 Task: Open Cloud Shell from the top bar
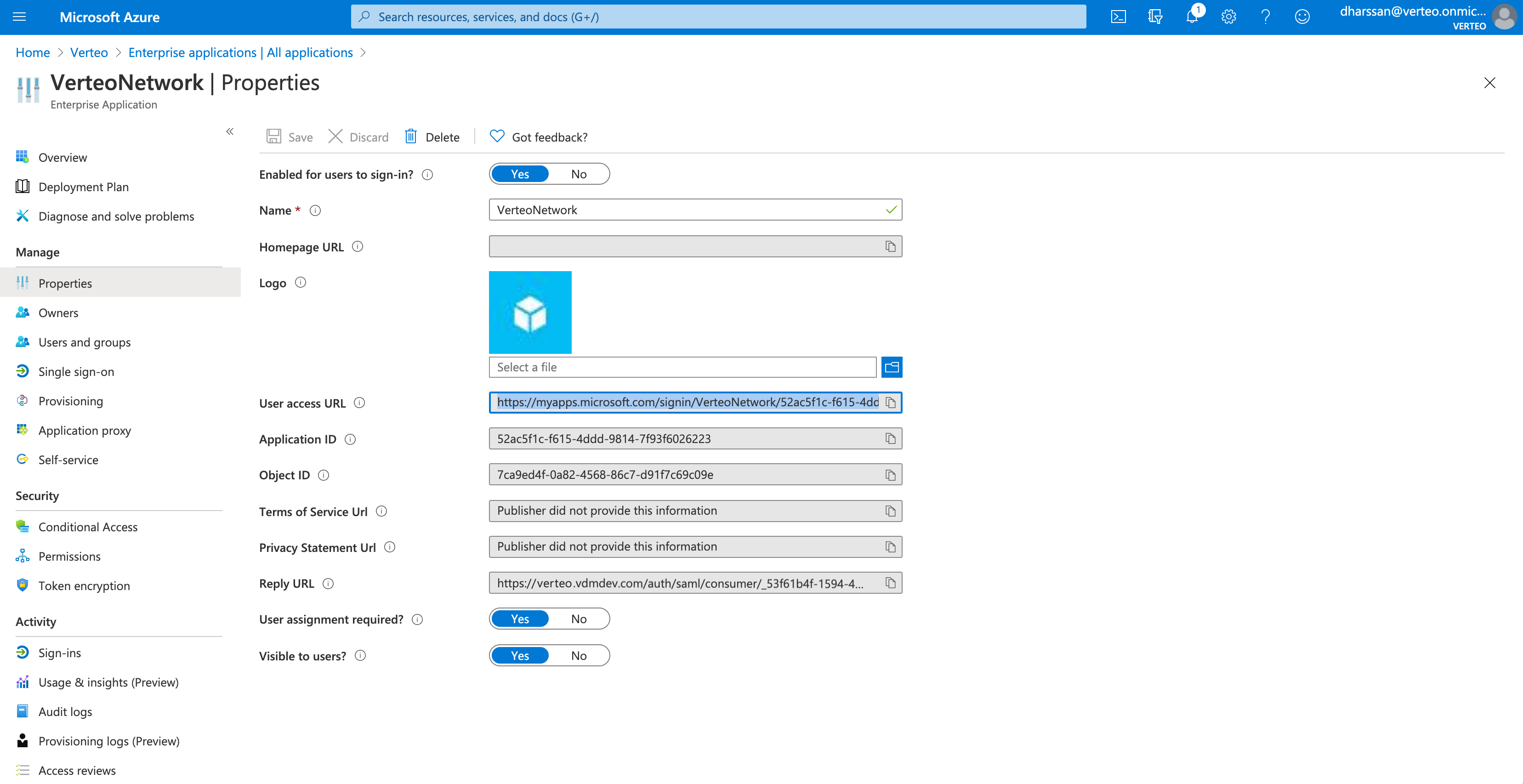(1118, 17)
